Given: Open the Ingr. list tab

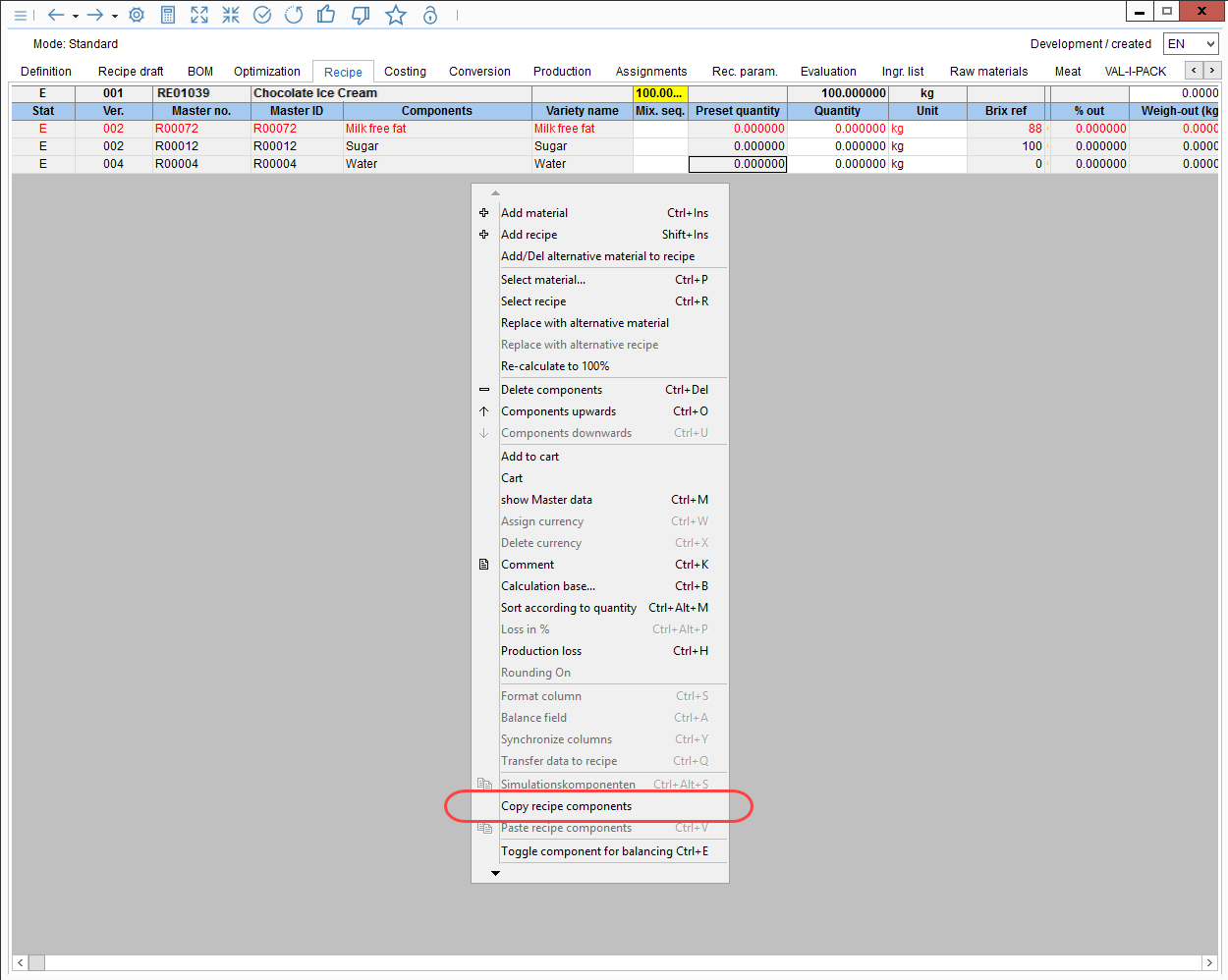Looking at the screenshot, I should (903, 72).
